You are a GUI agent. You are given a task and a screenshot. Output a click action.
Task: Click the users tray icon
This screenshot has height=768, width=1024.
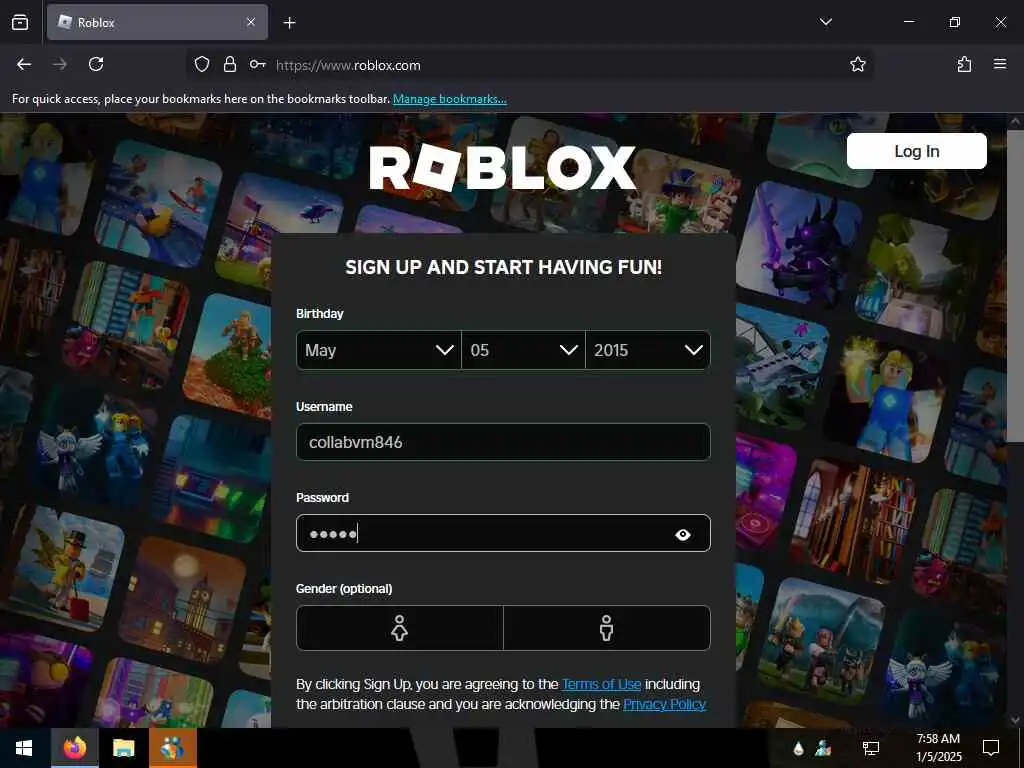click(823, 748)
